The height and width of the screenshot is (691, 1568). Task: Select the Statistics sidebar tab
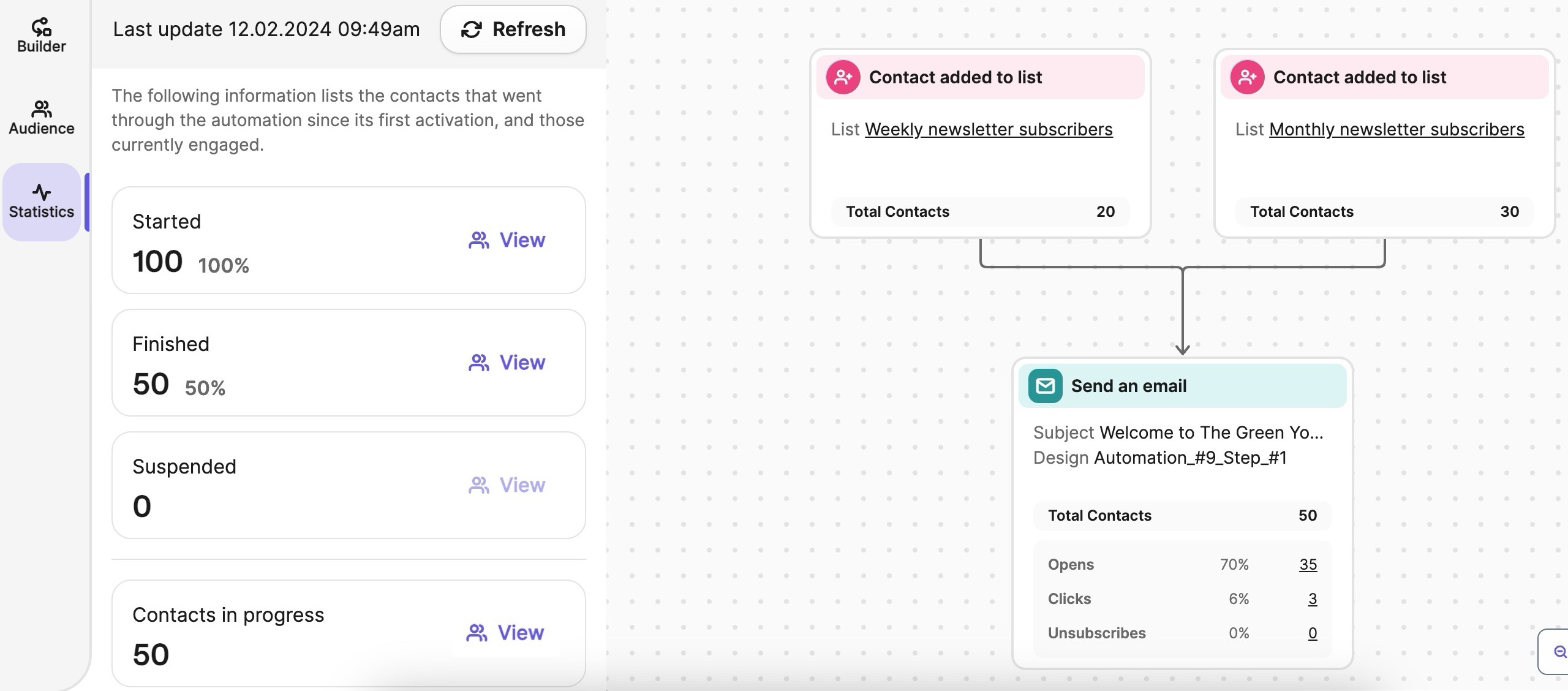tap(41, 202)
